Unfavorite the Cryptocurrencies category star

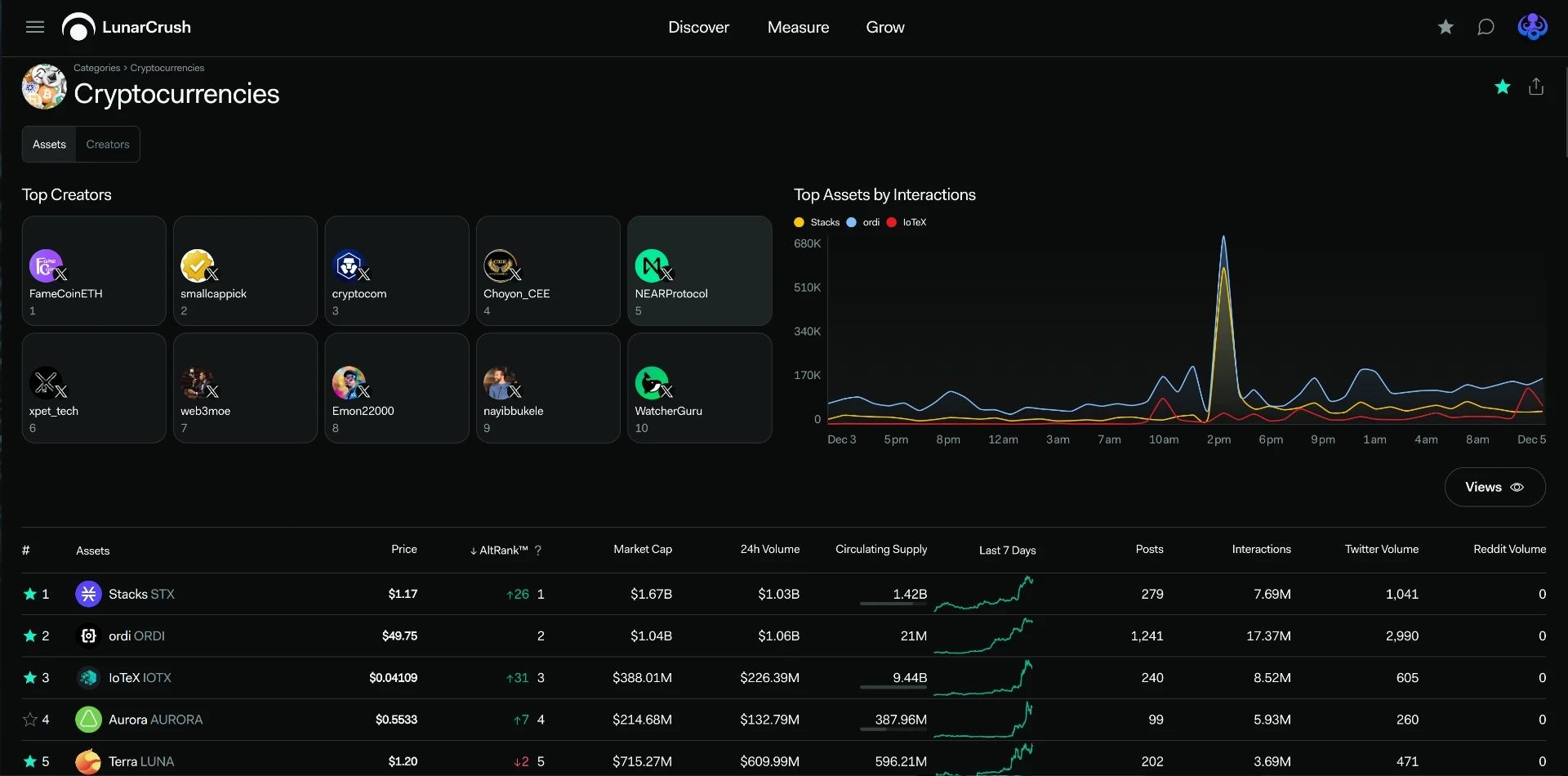click(x=1503, y=87)
